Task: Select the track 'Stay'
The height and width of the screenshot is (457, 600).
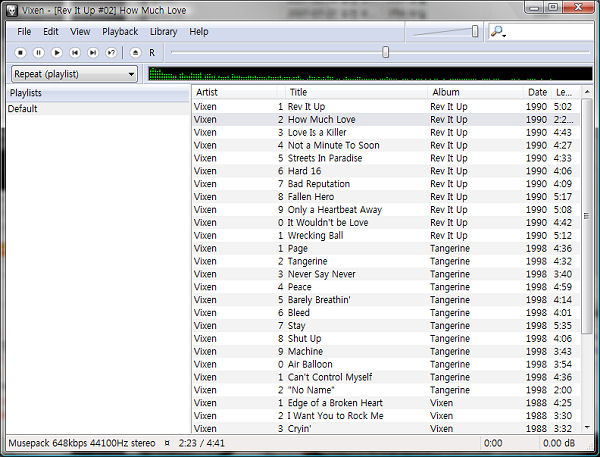Action: [386, 326]
